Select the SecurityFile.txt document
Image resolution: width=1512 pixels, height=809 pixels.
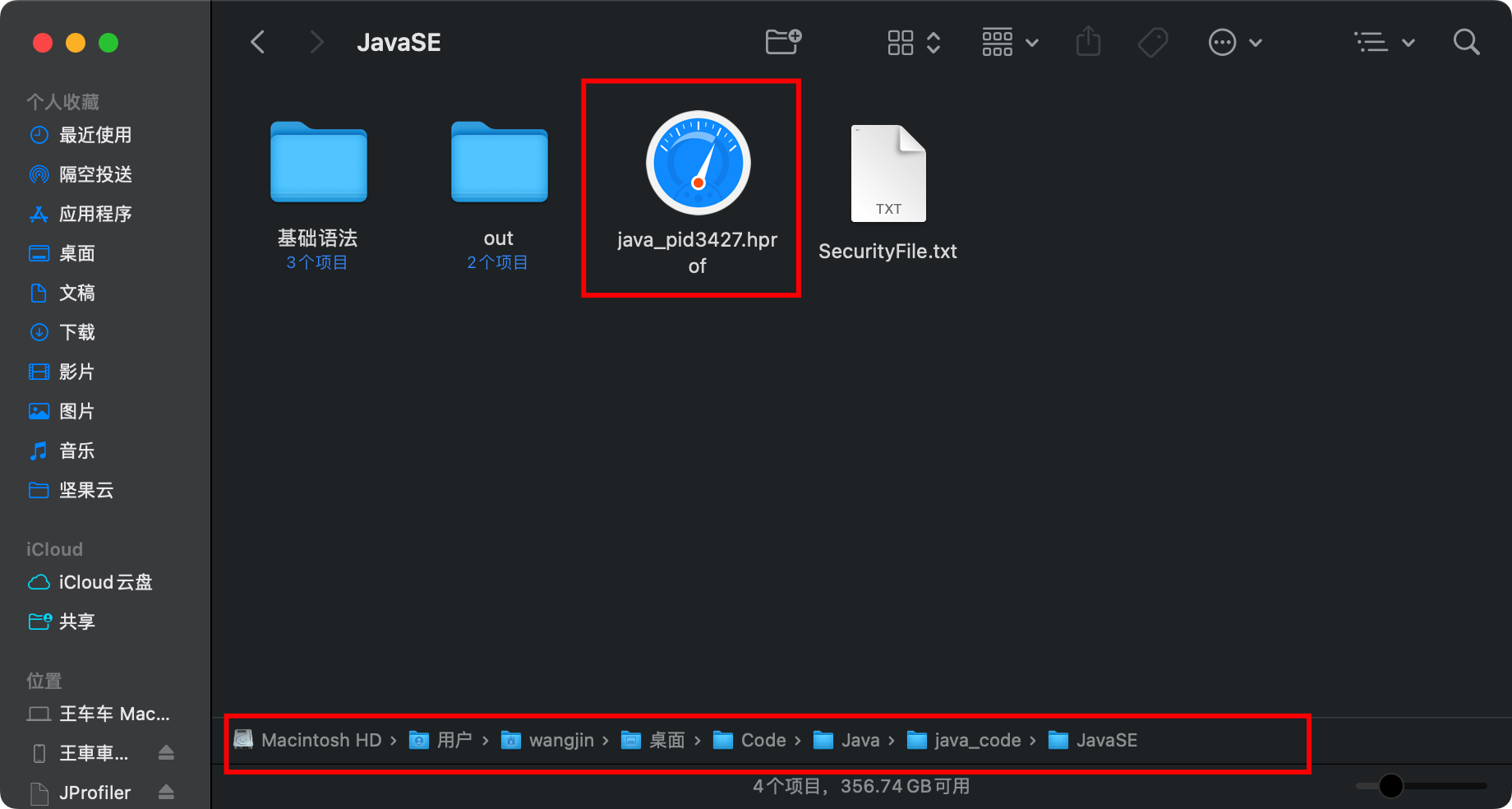tap(888, 173)
